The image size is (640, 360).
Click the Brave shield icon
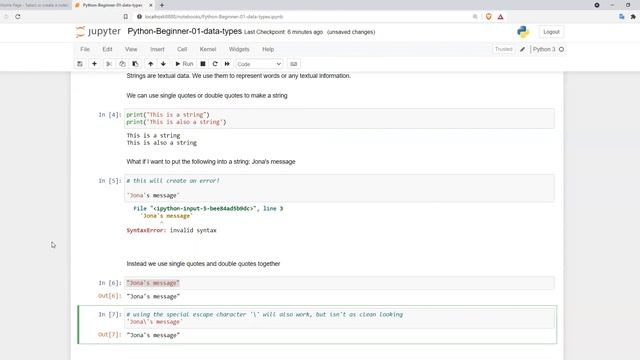coord(489,17)
